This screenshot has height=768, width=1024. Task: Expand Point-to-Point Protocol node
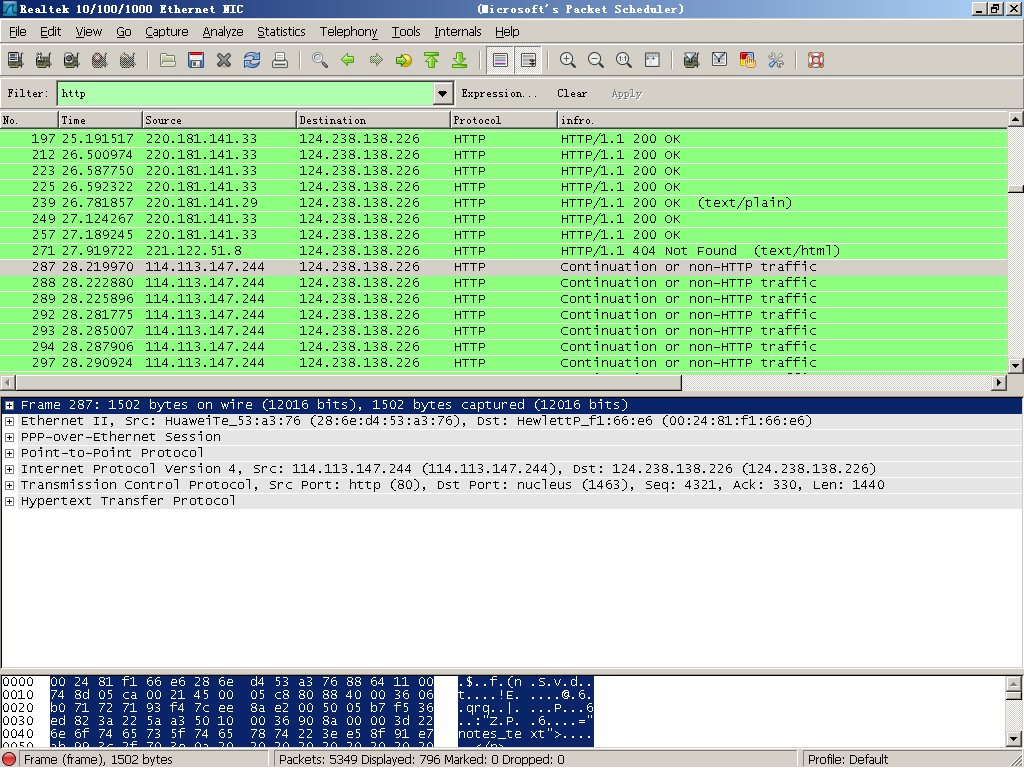click(10, 453)
